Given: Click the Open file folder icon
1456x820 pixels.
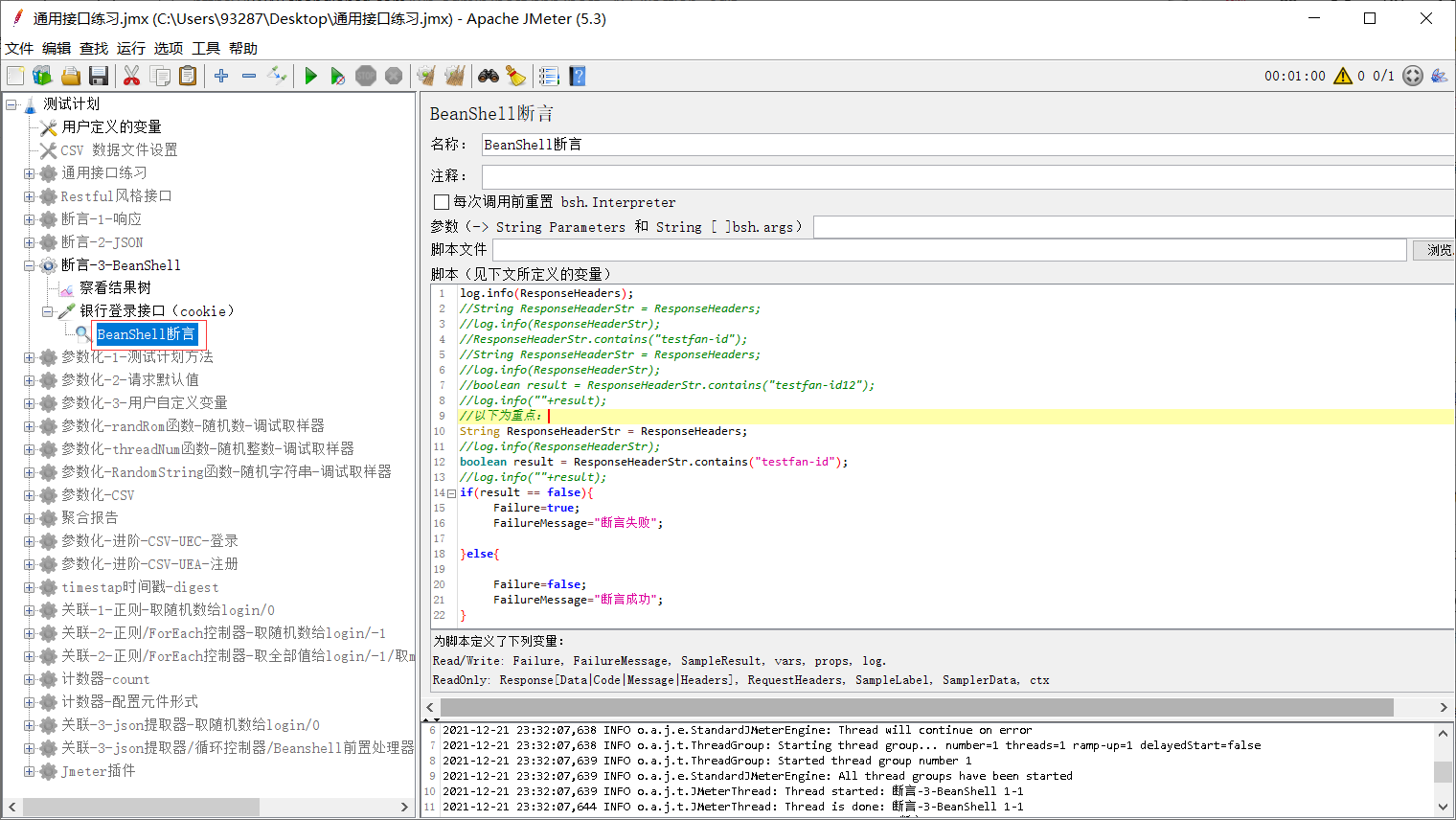Looking at the screenshot, I should click(70, 76).
